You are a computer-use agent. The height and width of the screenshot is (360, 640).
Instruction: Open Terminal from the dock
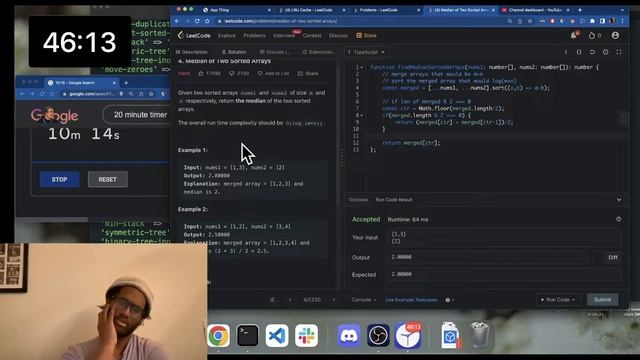(x=248, y=336)
